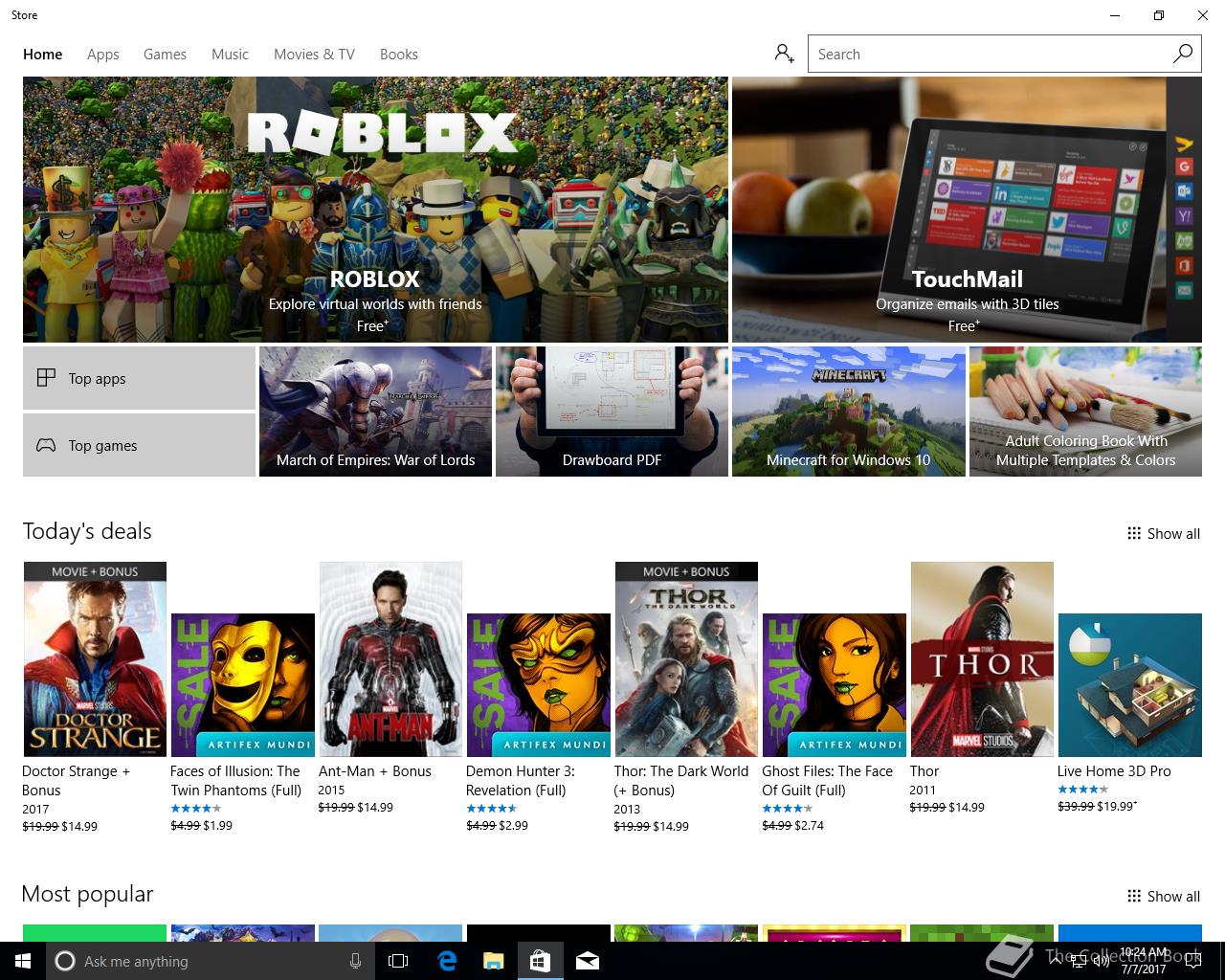Open the account sign-in icon

785,54
